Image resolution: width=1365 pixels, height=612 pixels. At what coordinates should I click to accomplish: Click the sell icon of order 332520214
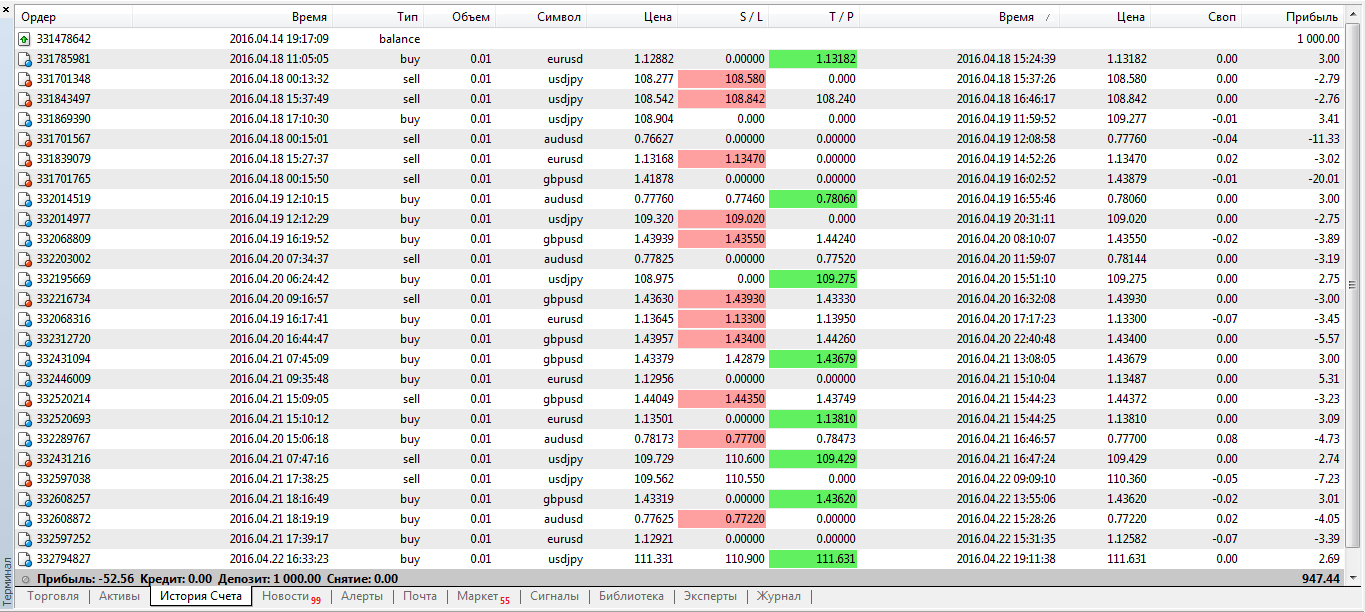(x=25, y=399)
